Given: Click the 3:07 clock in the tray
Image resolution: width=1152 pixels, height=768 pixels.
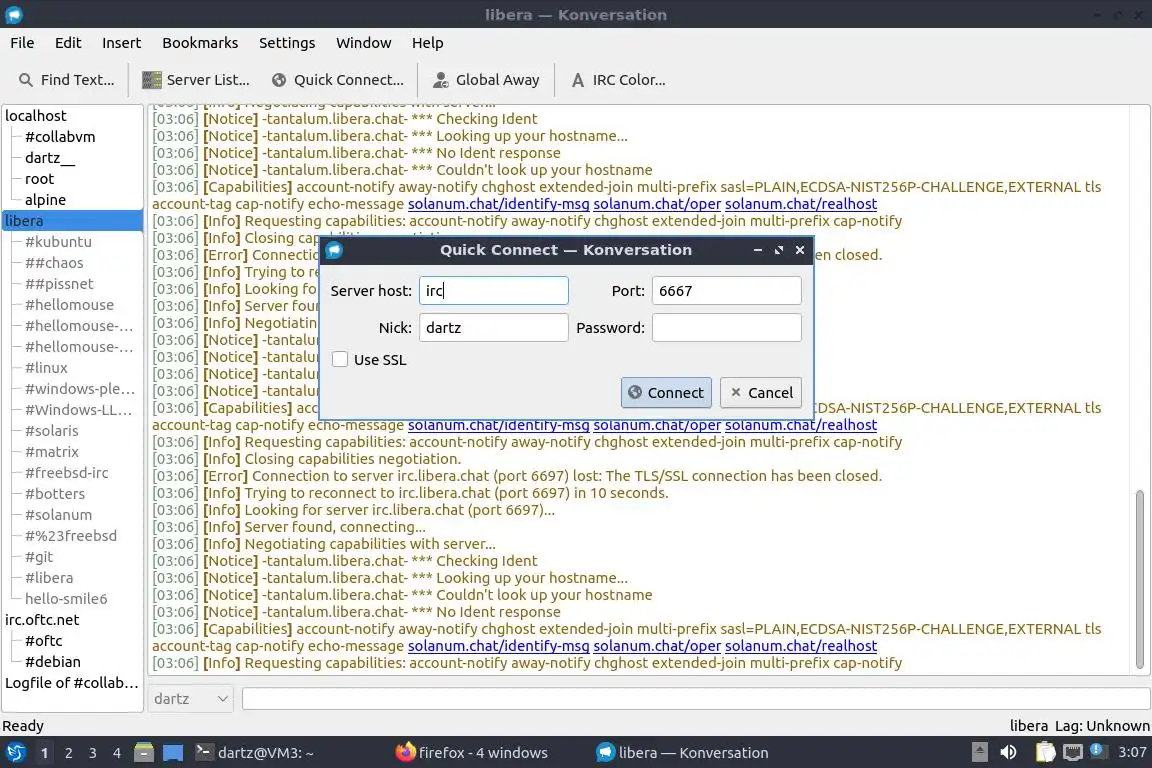Looking at the screenshot, I should 1132,753.
